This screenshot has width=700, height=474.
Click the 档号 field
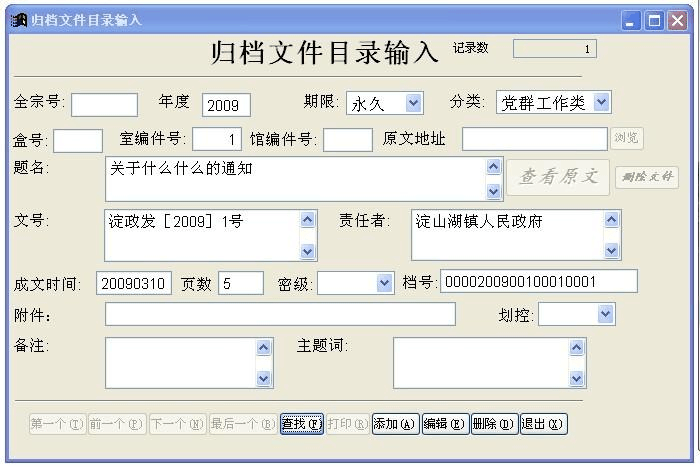tap(539, 281)
